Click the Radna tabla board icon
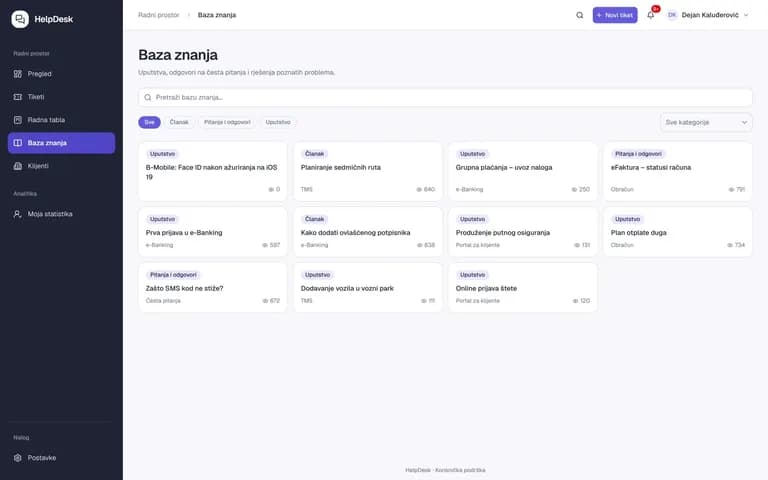Viewport: 768px width, 480px height. point(18,120)
